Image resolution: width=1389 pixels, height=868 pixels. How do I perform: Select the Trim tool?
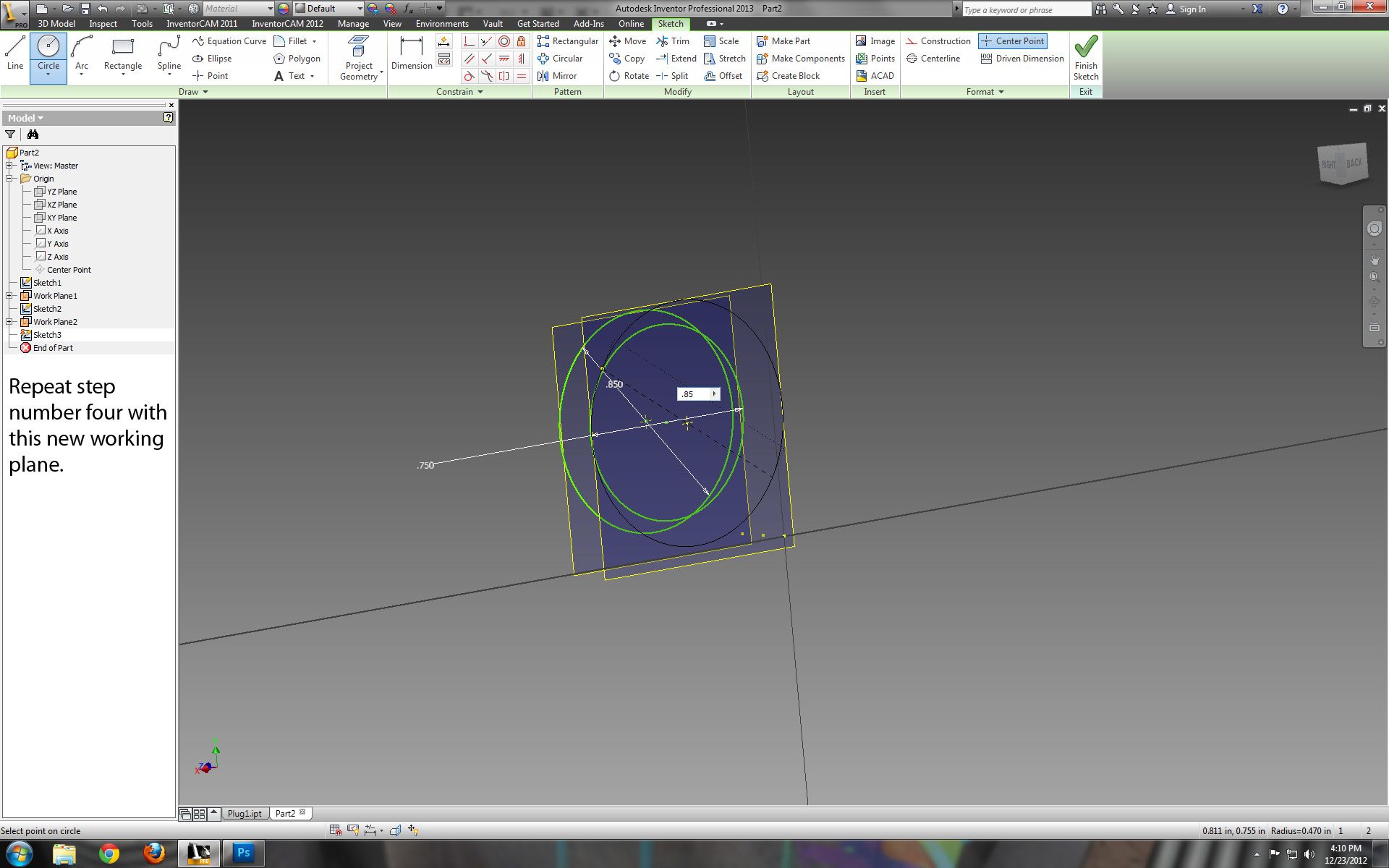(x=673, y=41)
